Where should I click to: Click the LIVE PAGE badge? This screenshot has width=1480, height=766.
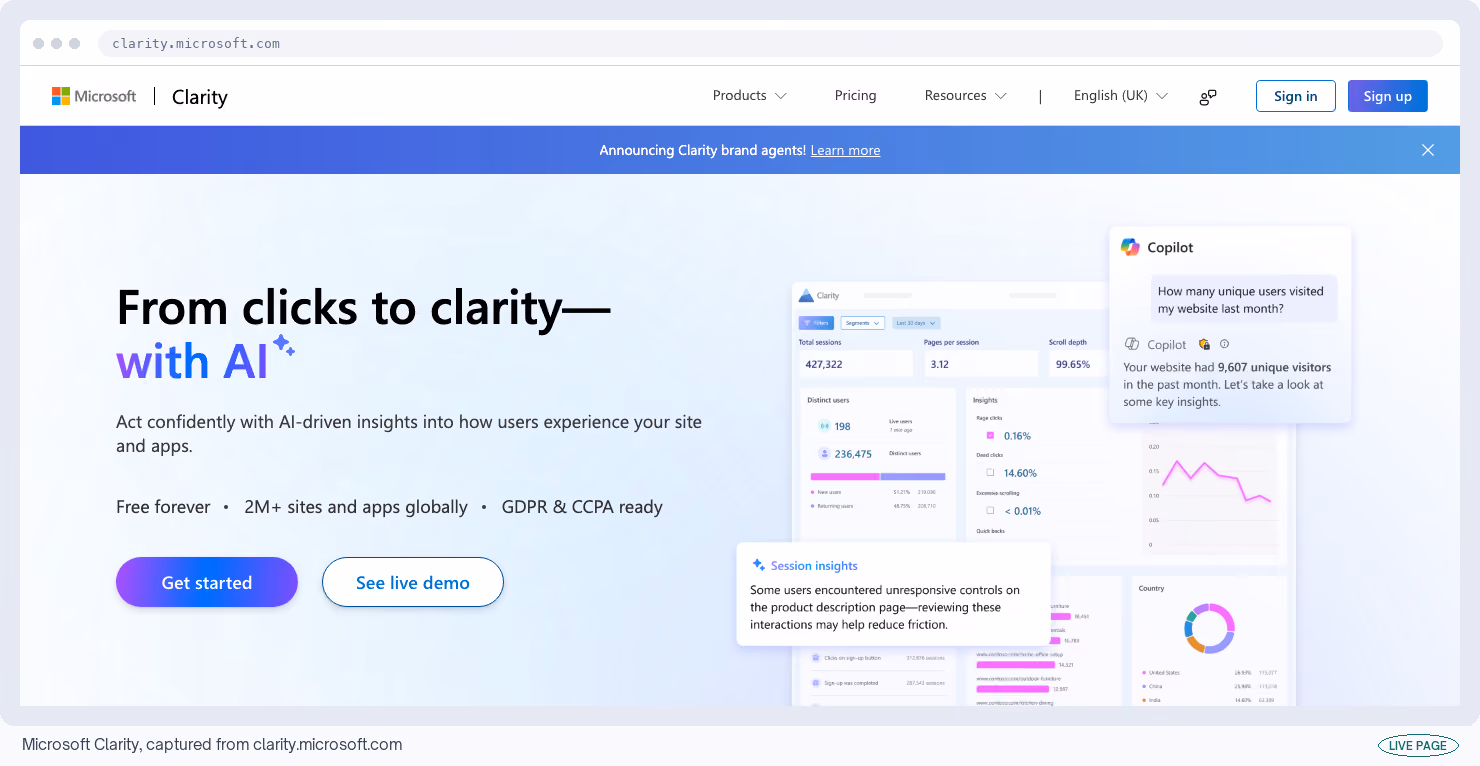(x=1418, y=745)
